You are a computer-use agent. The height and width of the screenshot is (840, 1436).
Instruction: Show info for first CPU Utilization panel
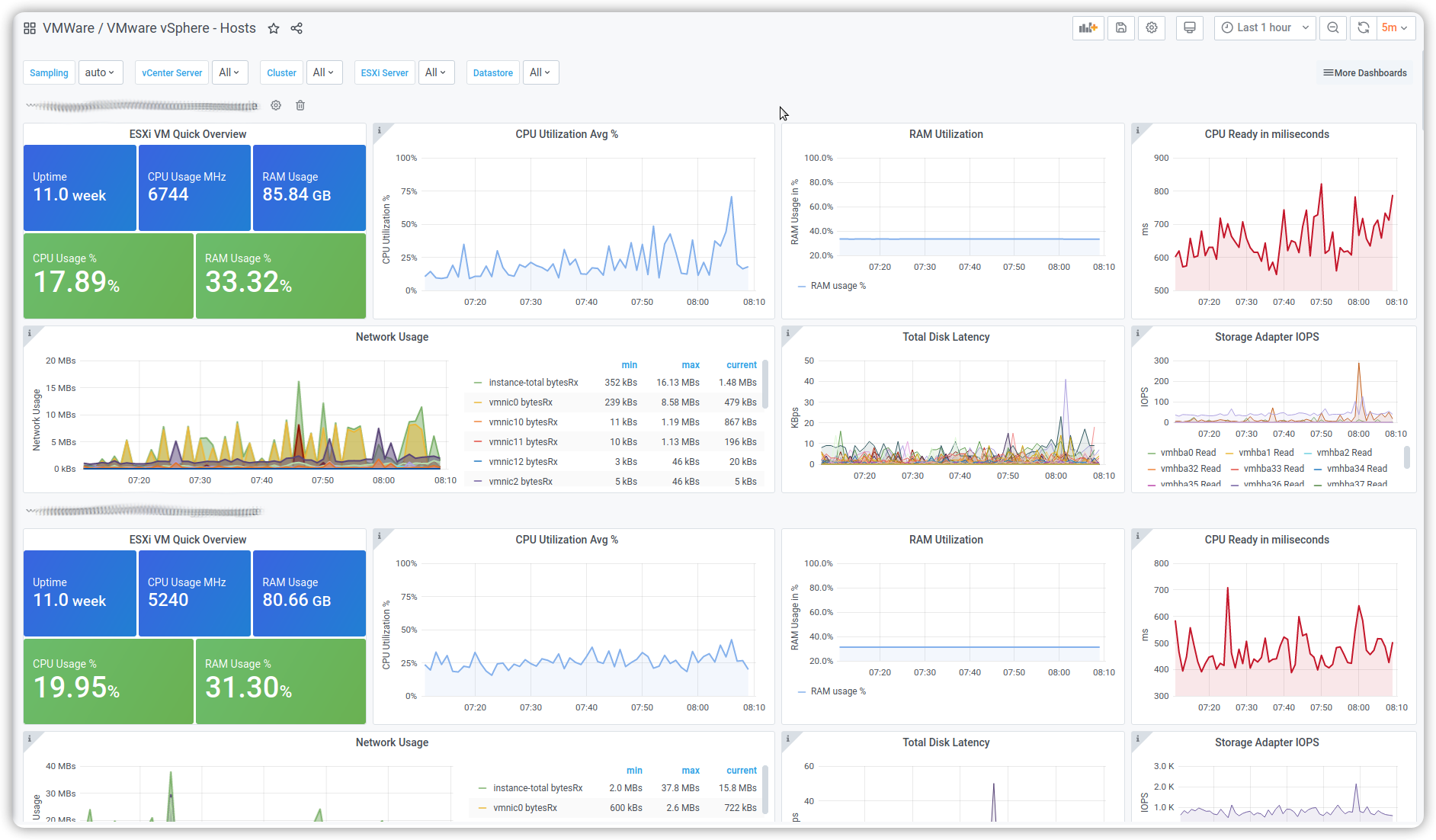[x=380, y=130]
